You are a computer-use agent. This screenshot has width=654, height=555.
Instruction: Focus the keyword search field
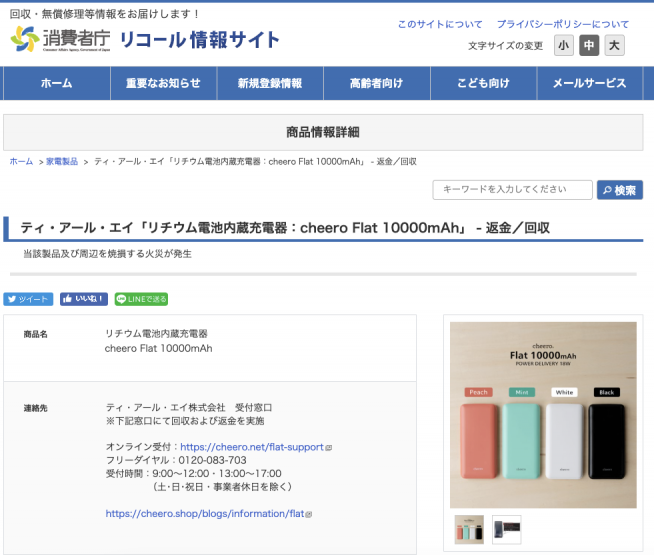pyautogui.click(x=512, y=190)
